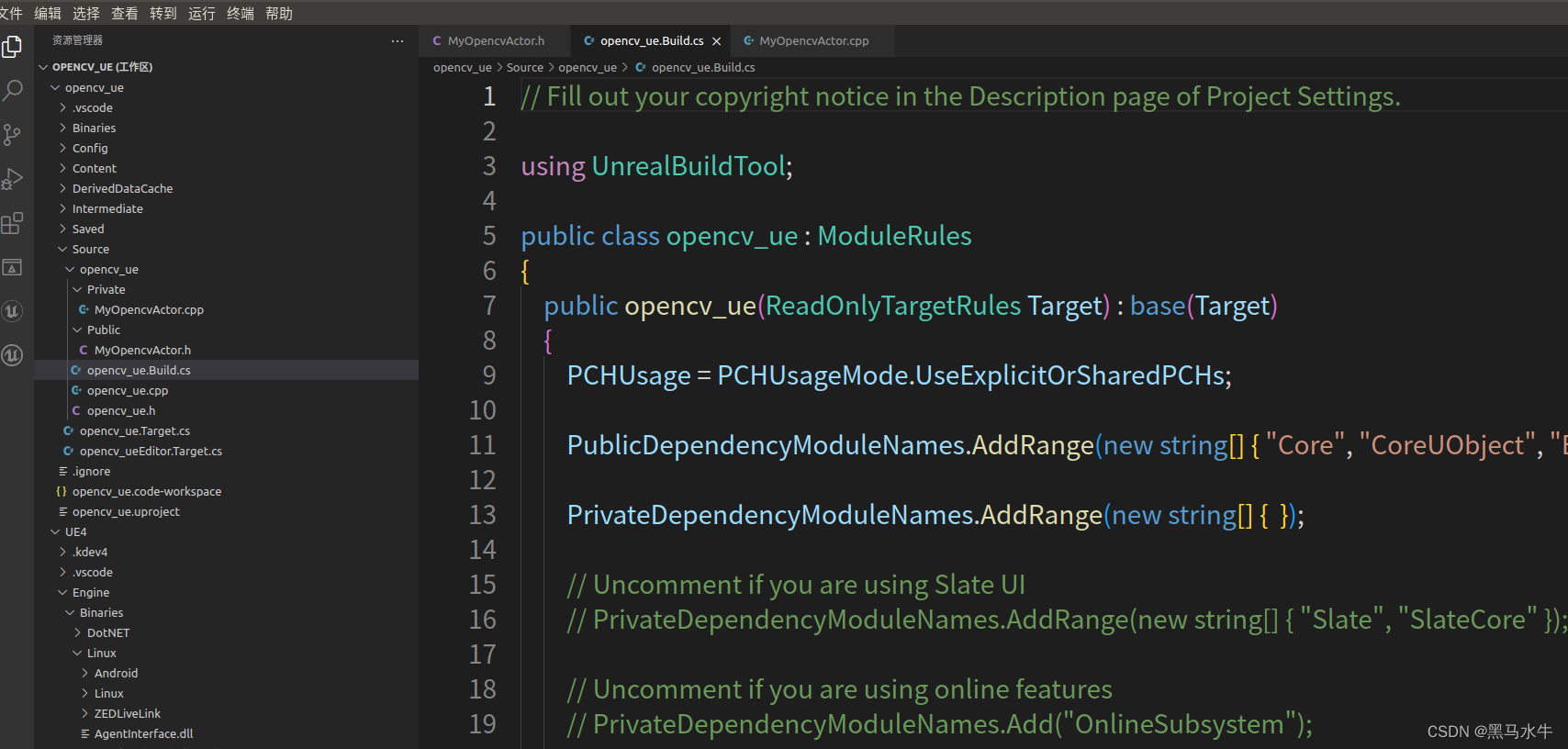Click the C icon of MyOpencvActor.h in tree
Viewport: 1568px width, 749px height.
84,350
